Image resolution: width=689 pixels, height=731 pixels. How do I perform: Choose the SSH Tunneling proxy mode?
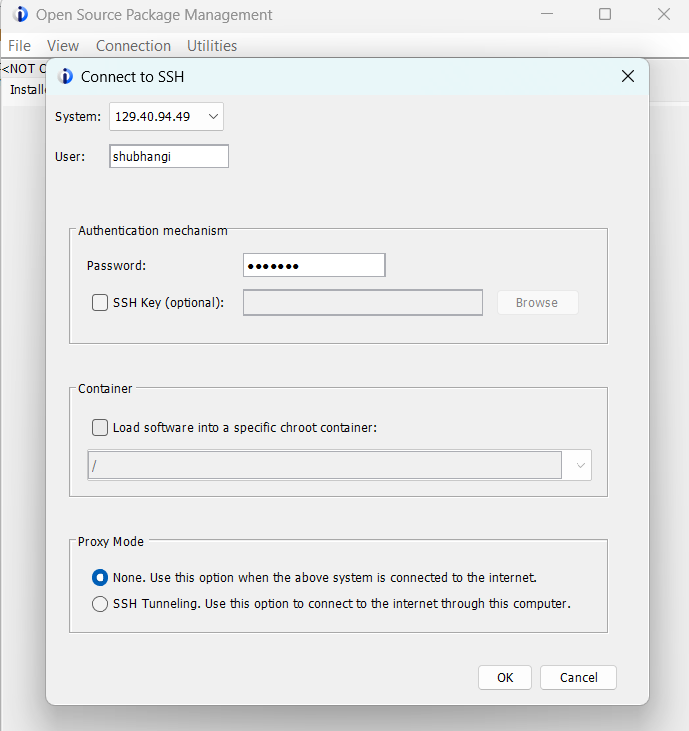coord(100,604)
